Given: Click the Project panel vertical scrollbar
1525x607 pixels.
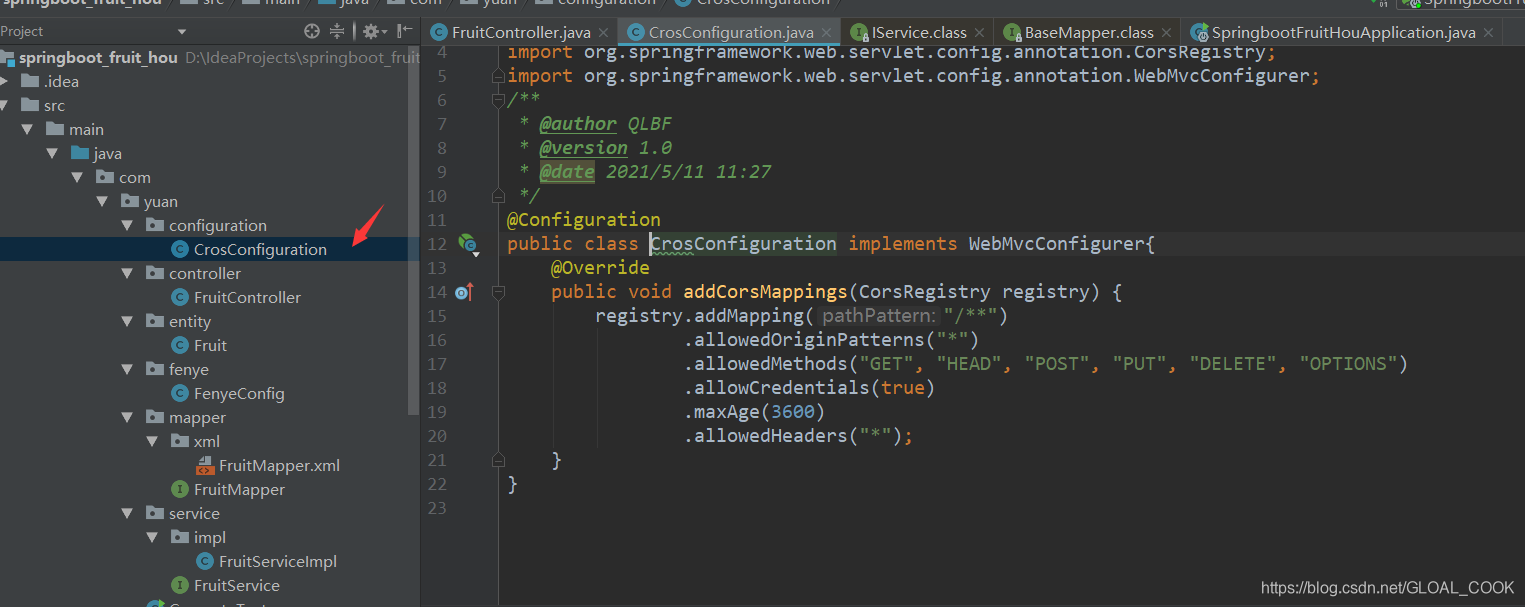Looking at the screenshot, I should point(415,230).
